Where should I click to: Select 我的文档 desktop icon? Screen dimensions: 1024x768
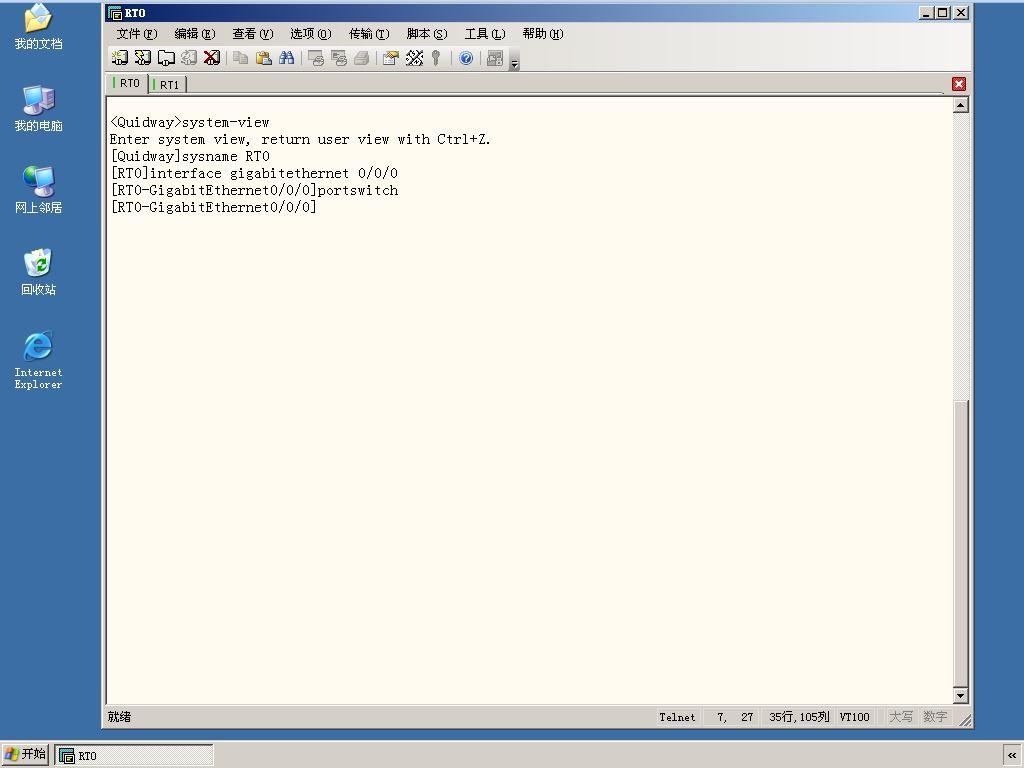coord(39,27)
